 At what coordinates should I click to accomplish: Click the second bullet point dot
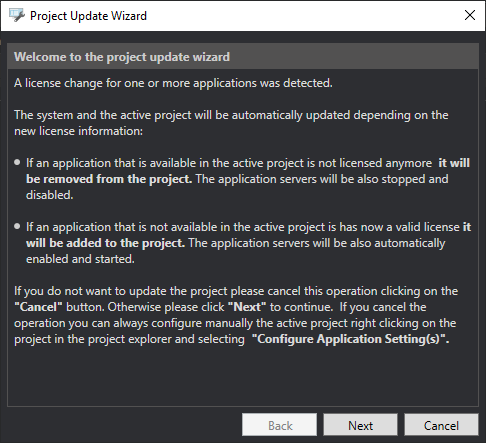click(17, 227)
